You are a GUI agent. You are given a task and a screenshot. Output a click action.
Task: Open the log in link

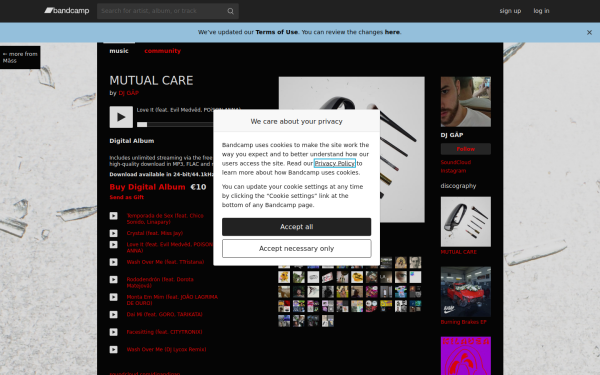541,11
